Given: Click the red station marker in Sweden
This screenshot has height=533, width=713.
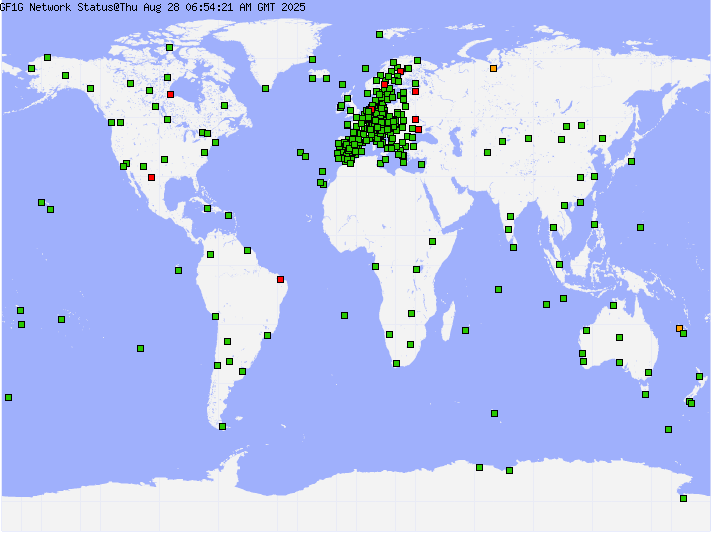Looking at the screenshot, I should click(x=385, y=85).
